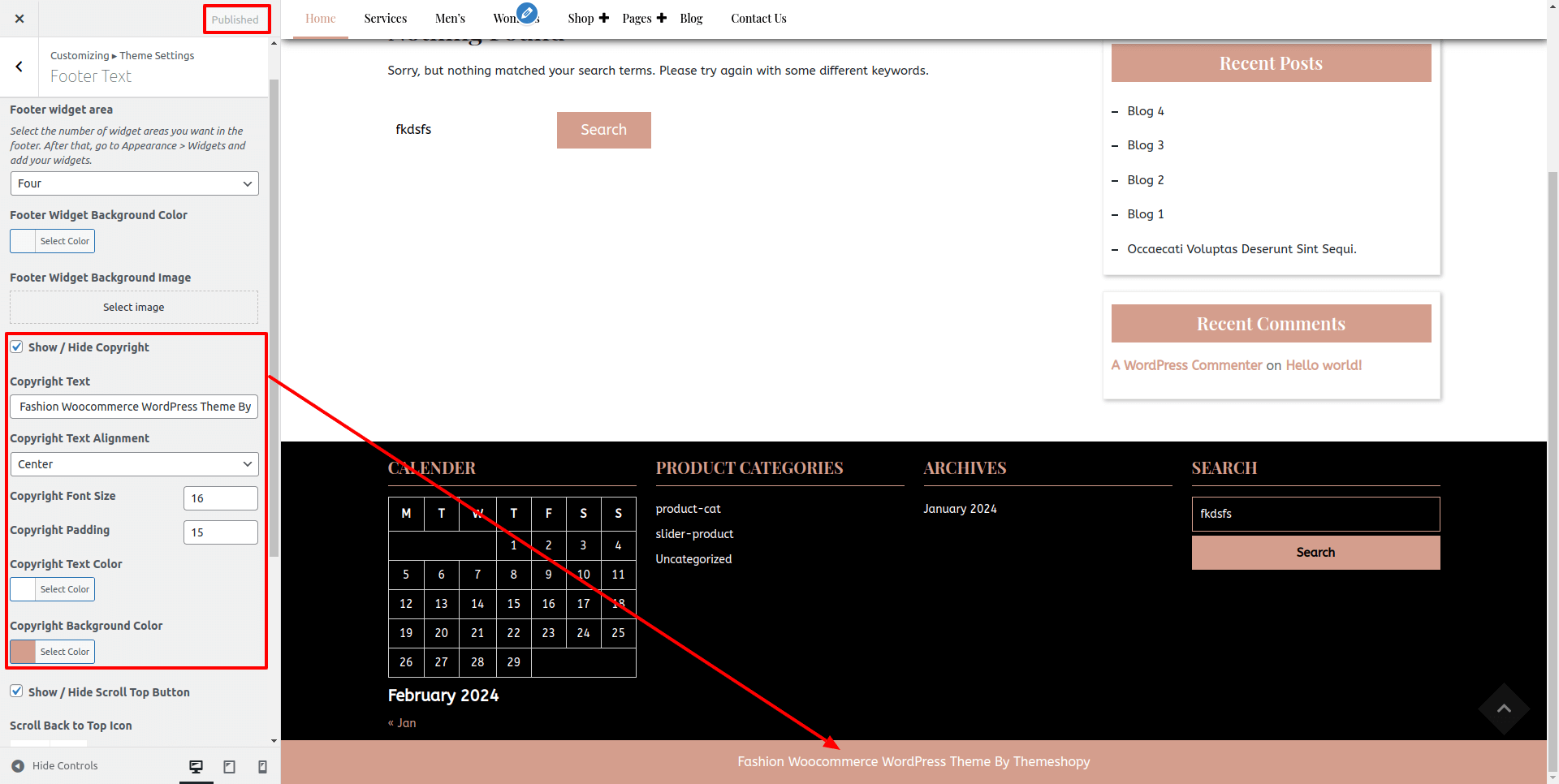Click the Published button
This screenshot has width=1559, height=784.
click(235, 19)
